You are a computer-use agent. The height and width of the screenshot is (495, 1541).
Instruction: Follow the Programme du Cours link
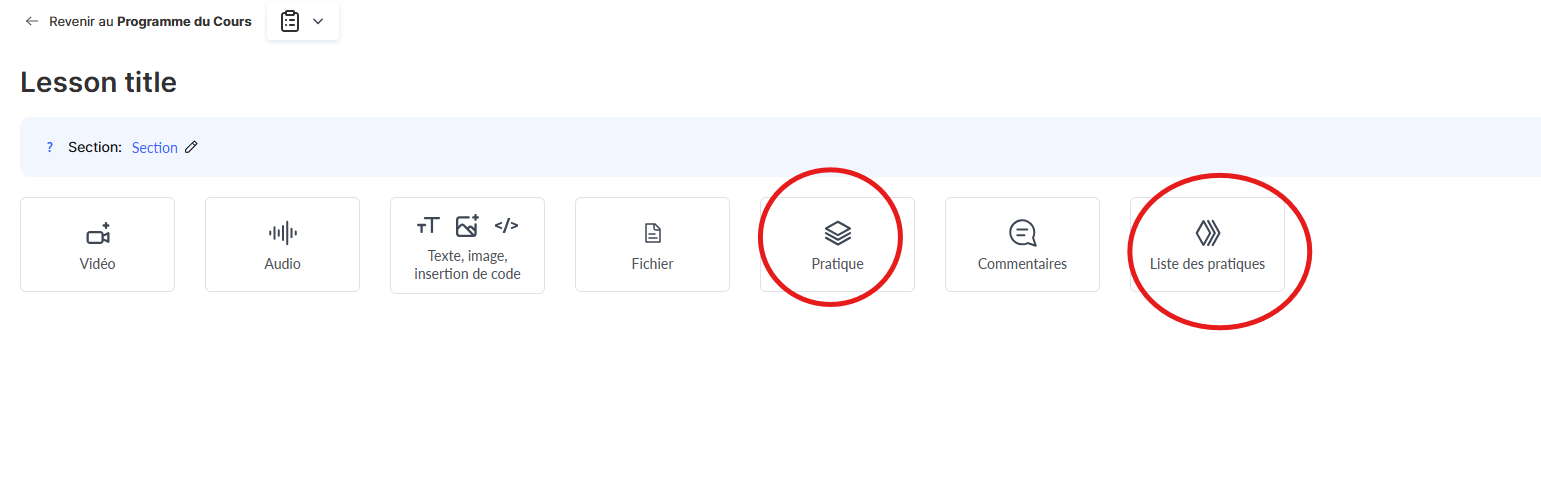pyautogui.click(x=184, y=21)
